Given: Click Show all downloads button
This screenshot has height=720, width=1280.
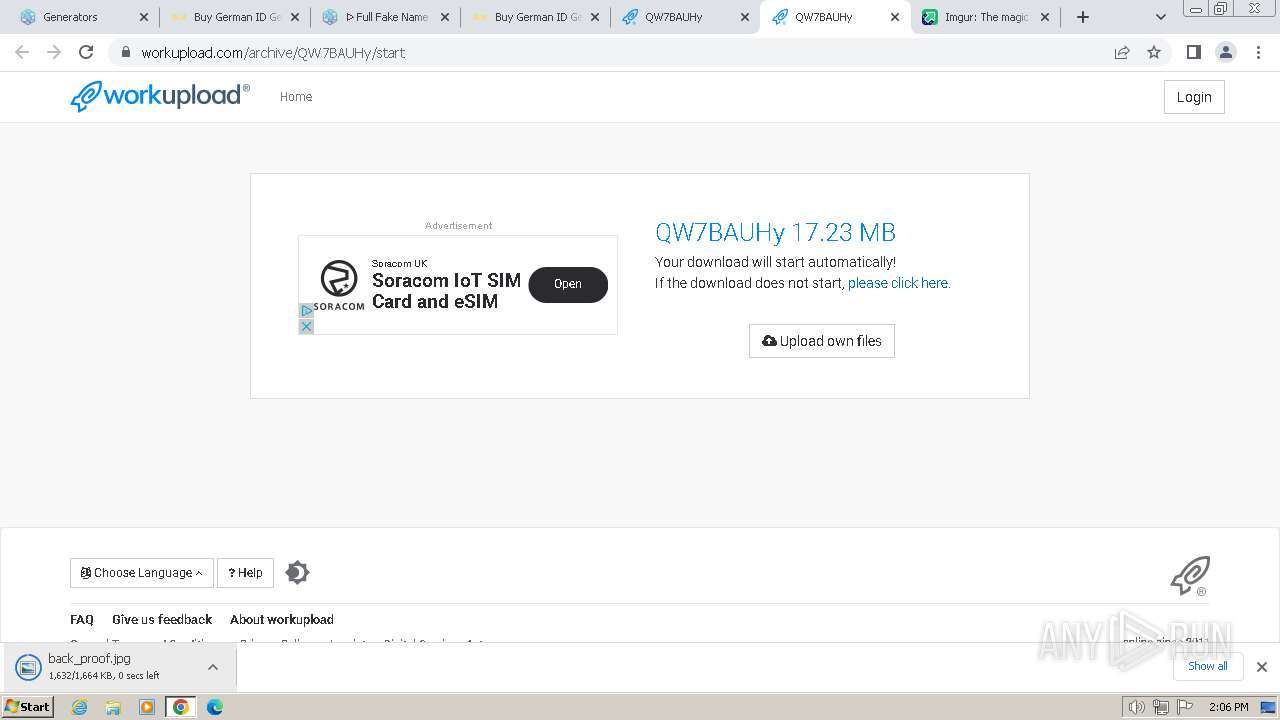Looking at the screenshot, I should (x=1208, y=666).
